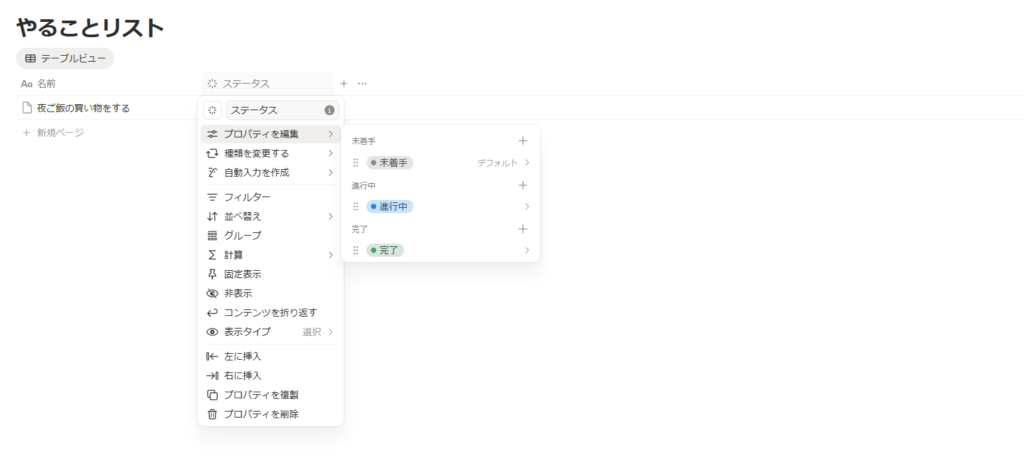Screen dimensions: 1024x462
Task: Choose プロパティを削除 from the menu
Action: click(260, 414)
